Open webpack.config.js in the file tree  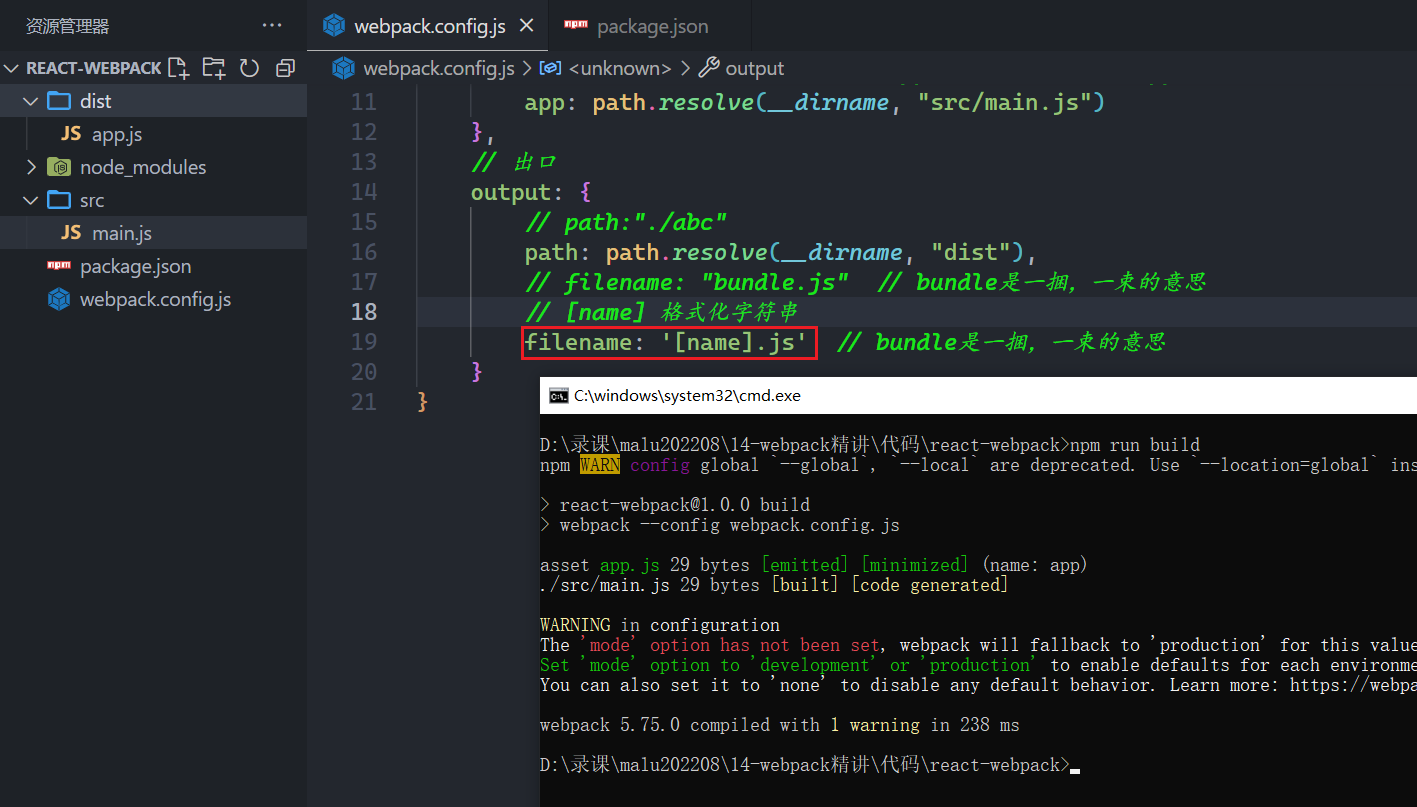click(x=153, y=299)
